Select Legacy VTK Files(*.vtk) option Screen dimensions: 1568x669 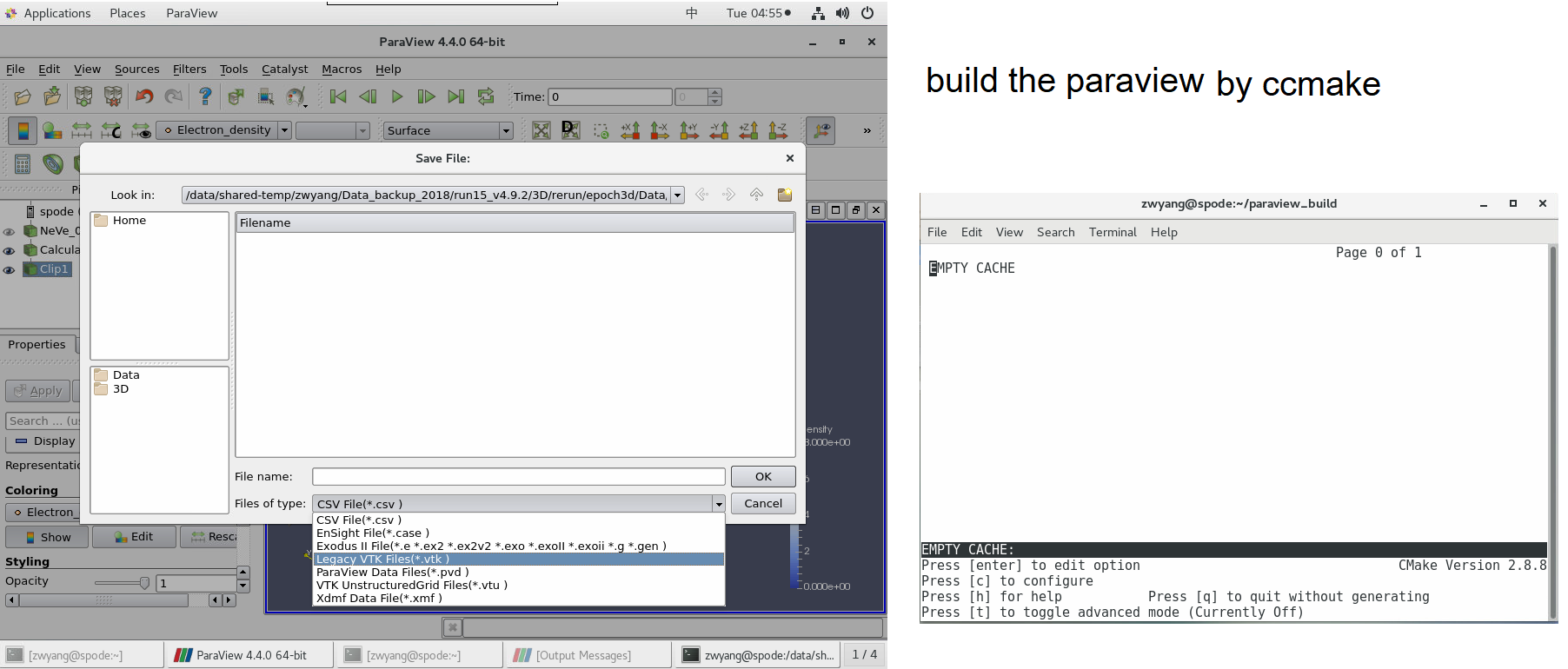pos(519,559)
